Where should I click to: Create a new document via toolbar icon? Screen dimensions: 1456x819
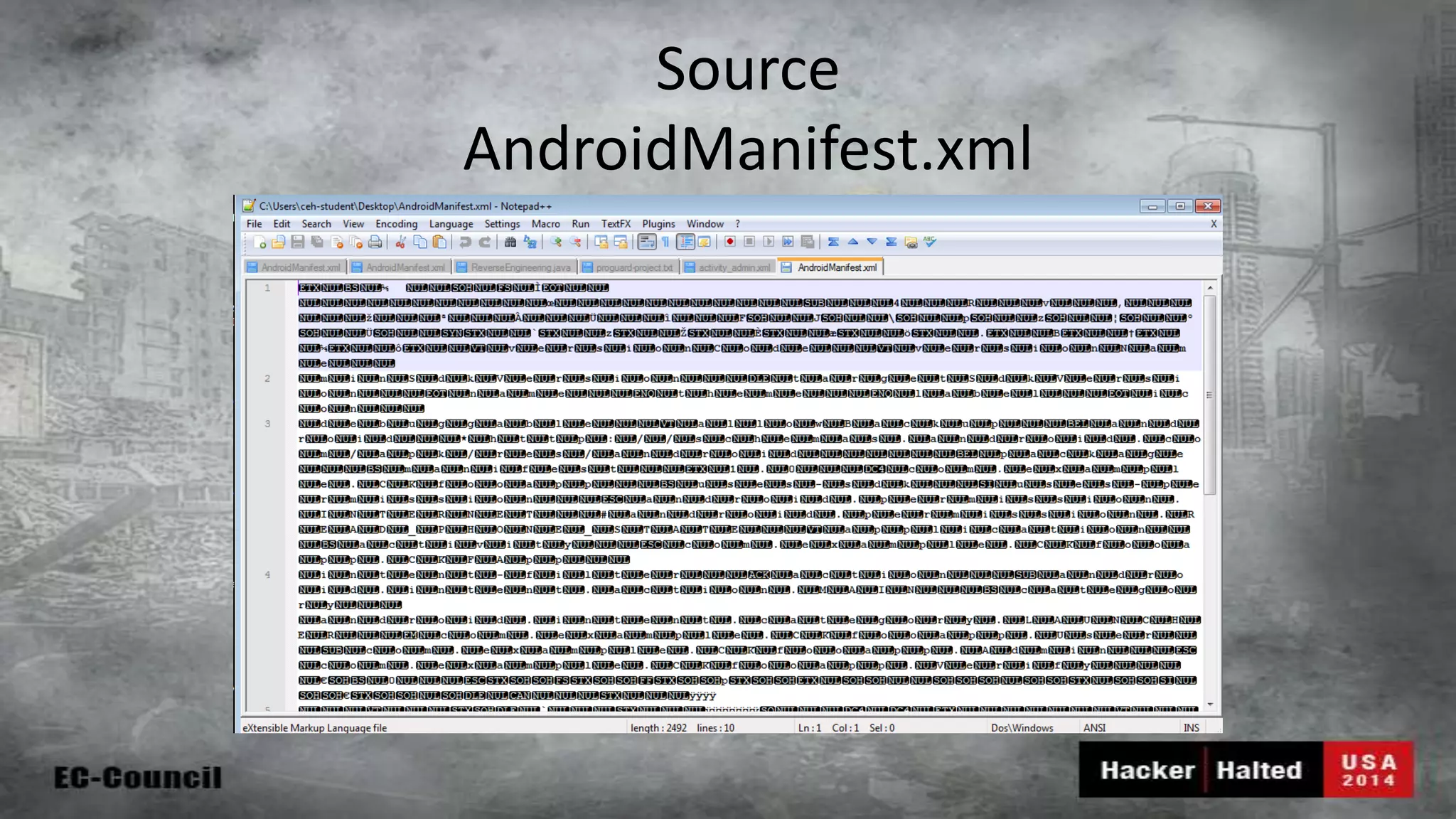tap(259, 242)
